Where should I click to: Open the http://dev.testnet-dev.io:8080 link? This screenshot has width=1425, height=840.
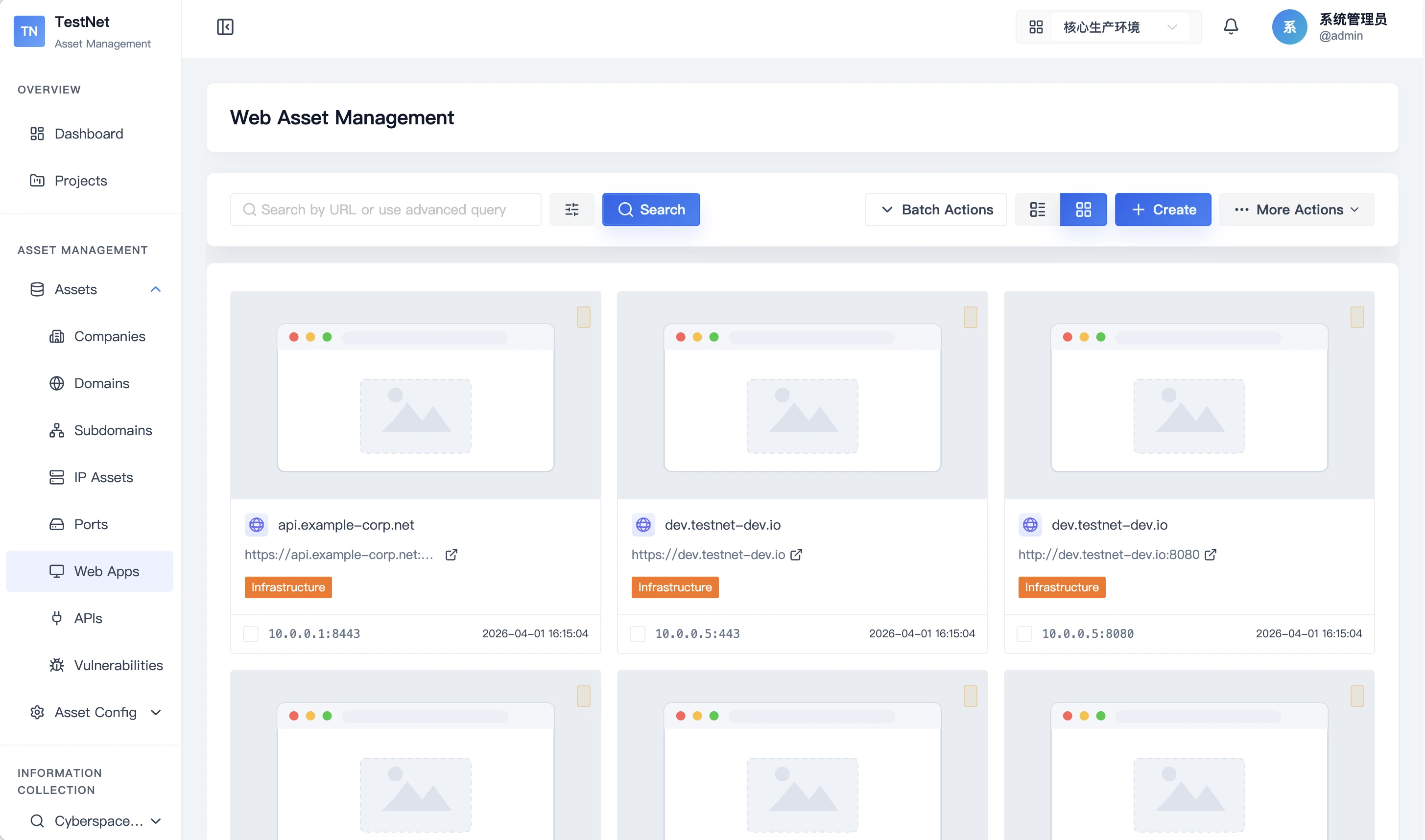click(x=1109, y=555)
